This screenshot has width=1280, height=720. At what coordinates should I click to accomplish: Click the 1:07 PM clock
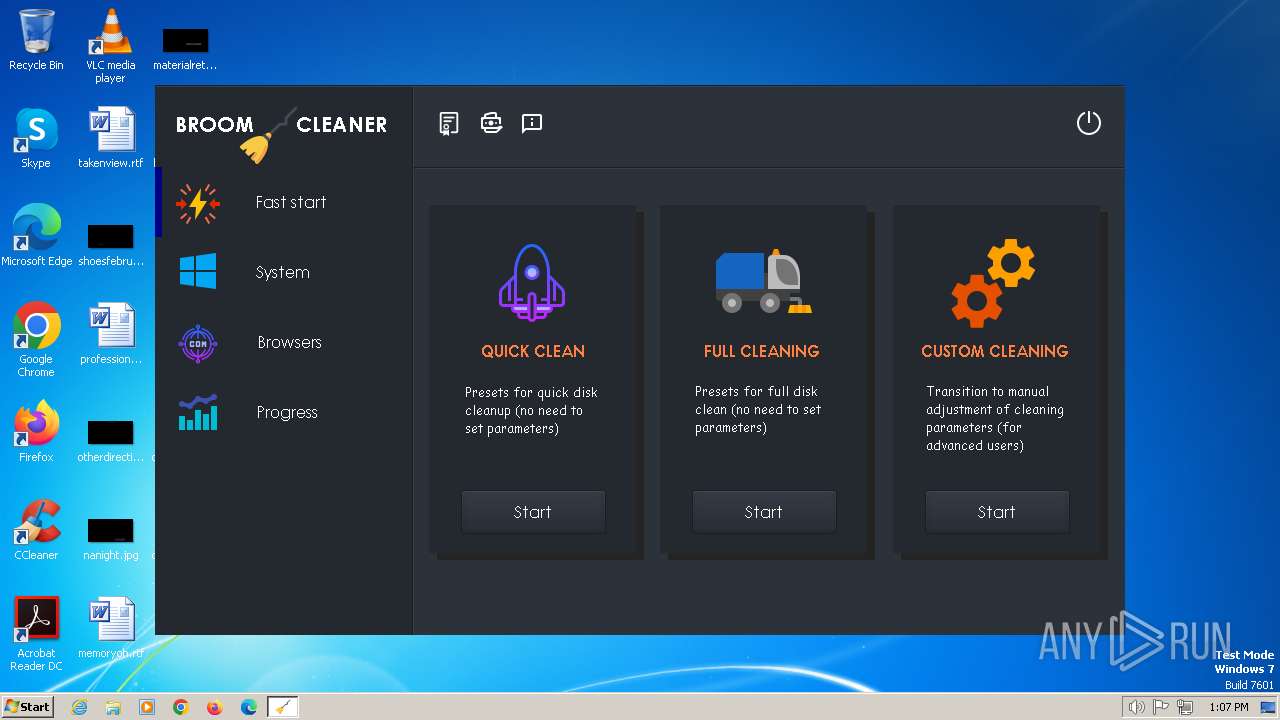click(1229, 707)
